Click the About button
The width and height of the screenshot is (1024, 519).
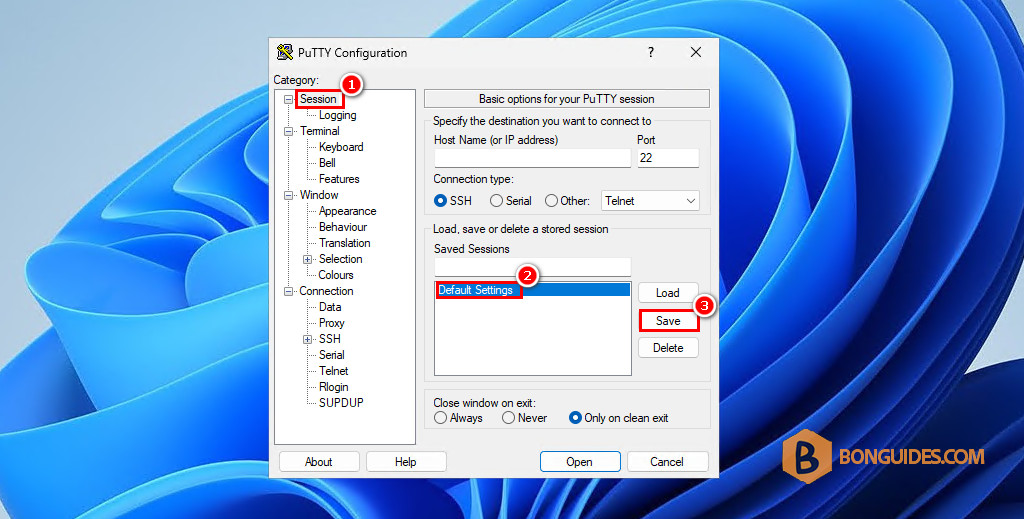tap(319, 462)
